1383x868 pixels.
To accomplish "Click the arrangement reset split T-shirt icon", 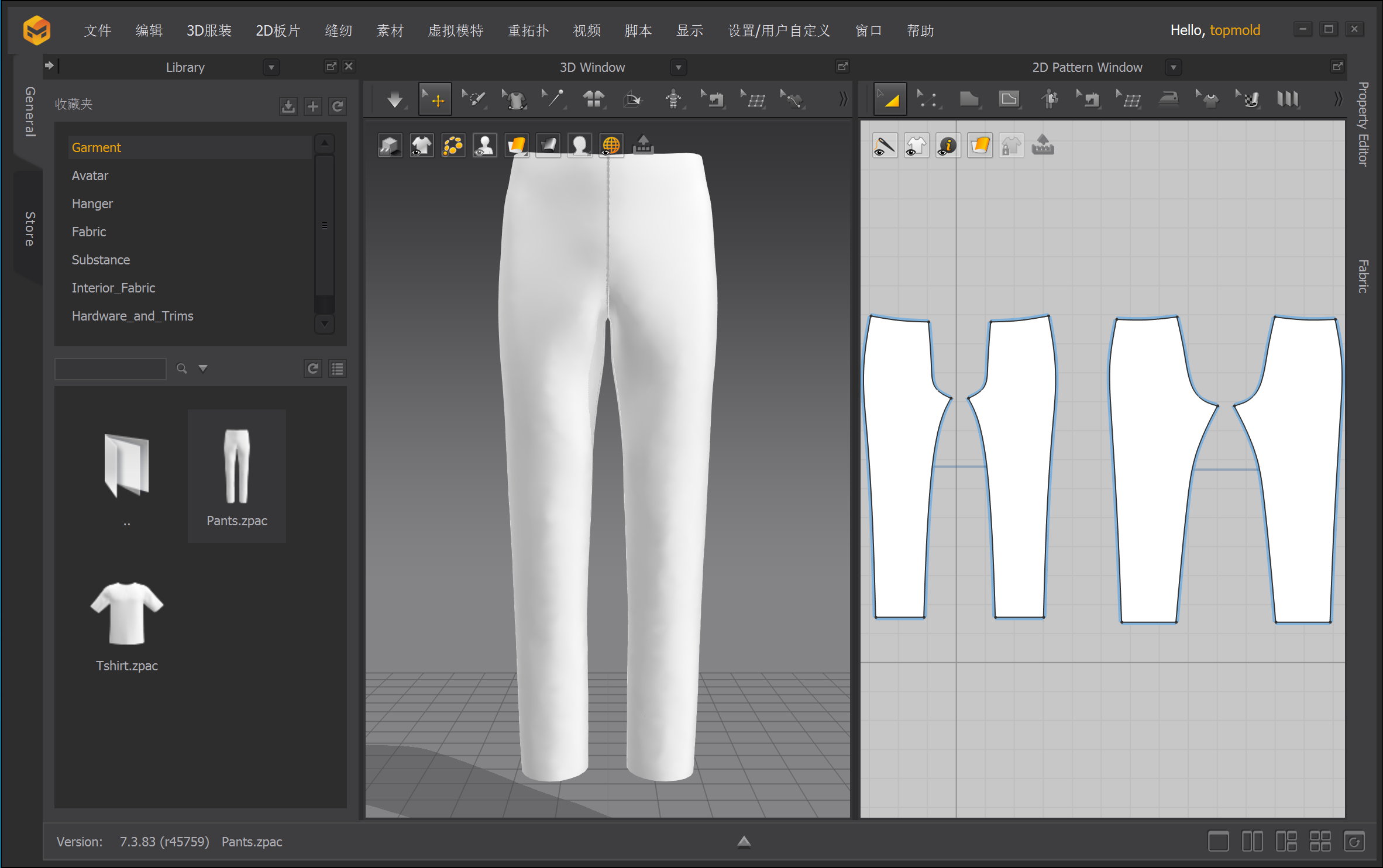I will click(x=593, y=99).
